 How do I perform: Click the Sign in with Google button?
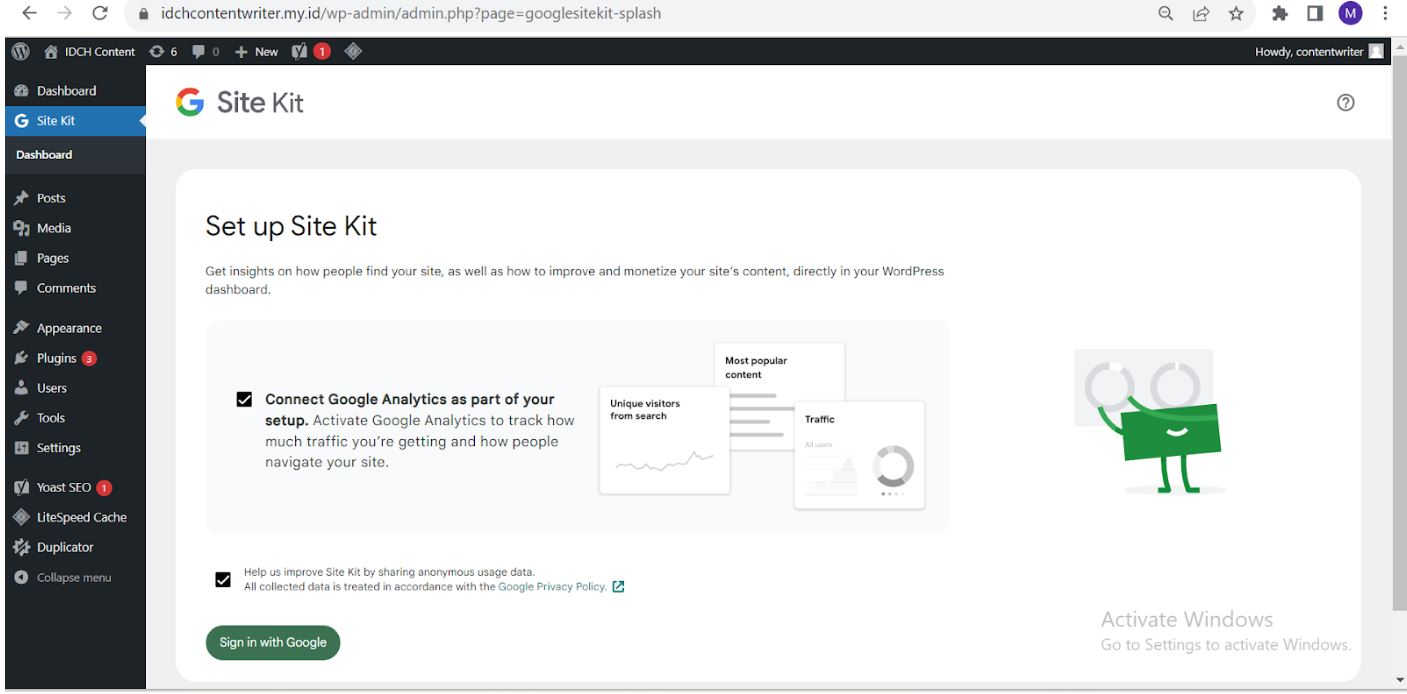pos(272,643)
